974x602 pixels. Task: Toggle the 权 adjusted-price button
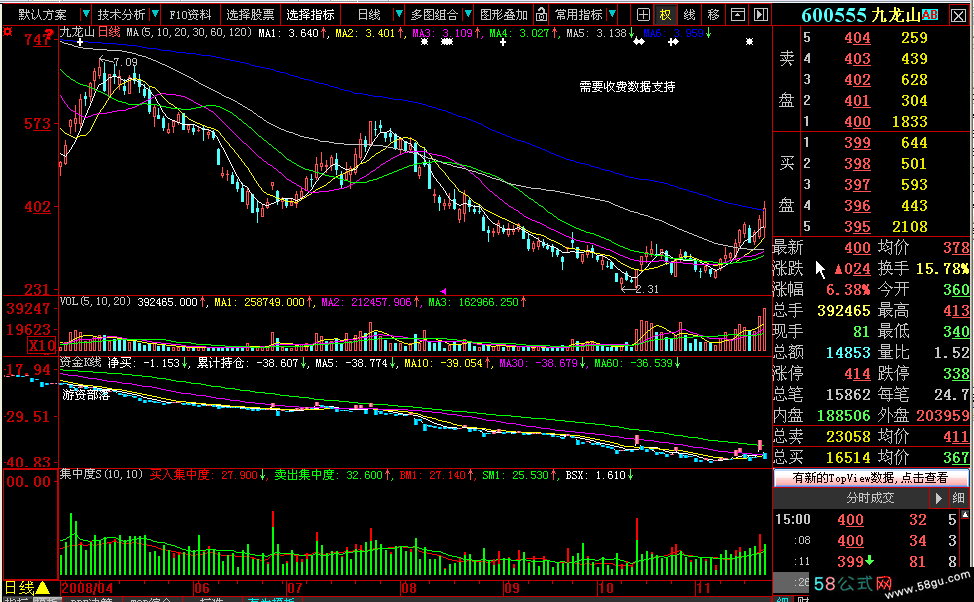[665, 14]
